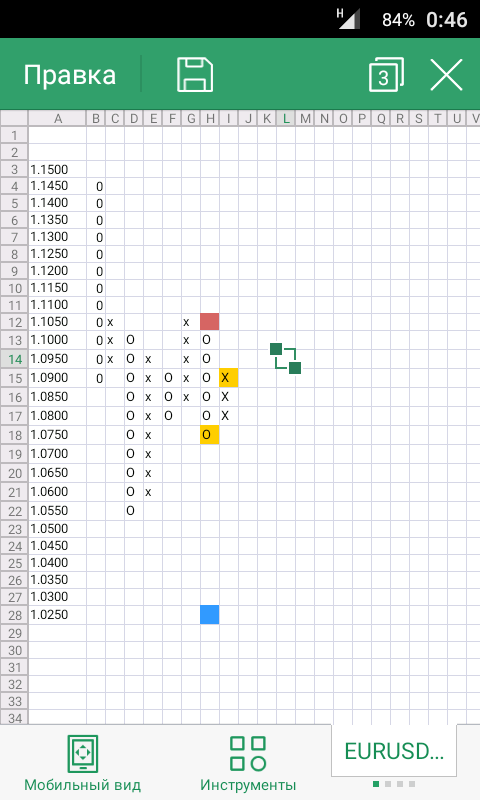
Task: Click cell containing 1.0950
Action: (58, 359)
